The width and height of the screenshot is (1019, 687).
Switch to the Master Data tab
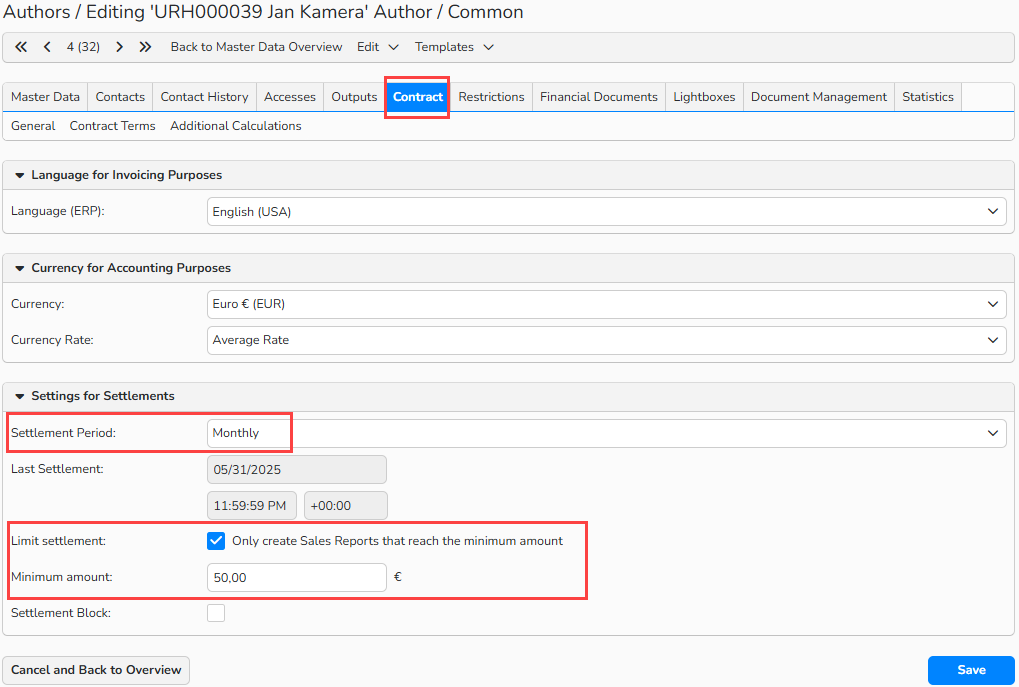pos(45,97)
